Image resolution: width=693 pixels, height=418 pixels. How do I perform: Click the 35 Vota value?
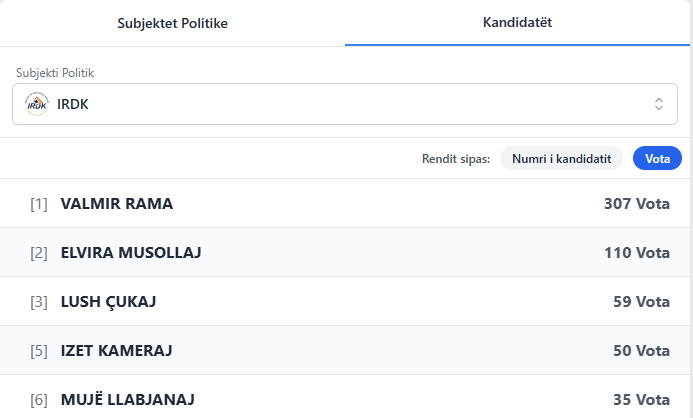point(641,400)
